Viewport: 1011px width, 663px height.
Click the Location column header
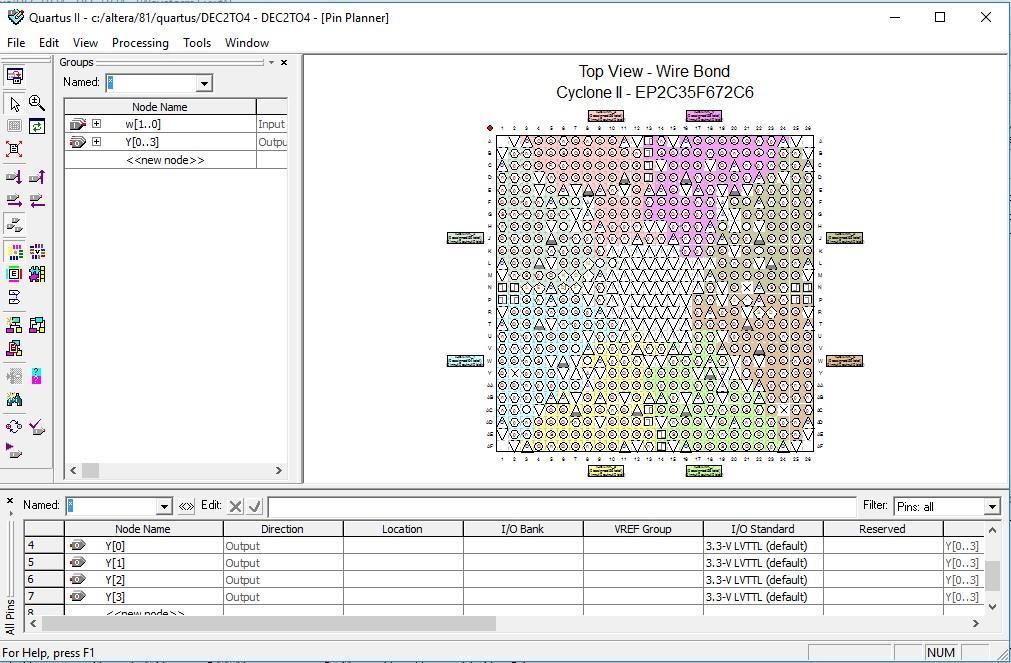click(x=403, y=529)
